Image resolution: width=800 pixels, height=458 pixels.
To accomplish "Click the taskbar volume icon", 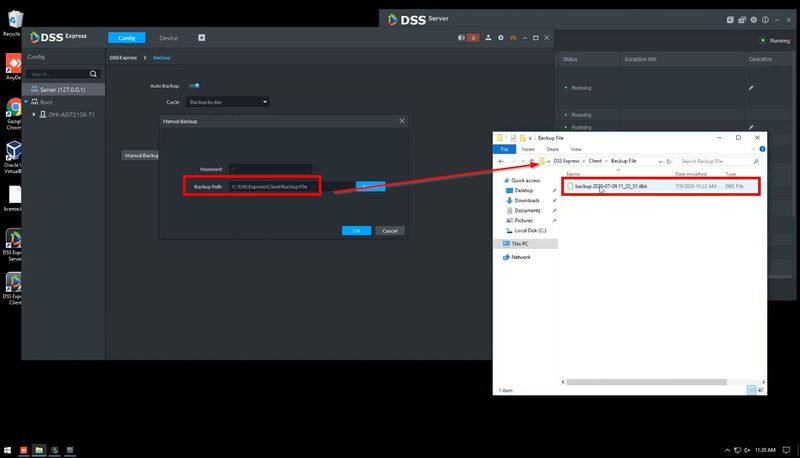I will pos(746,450).
